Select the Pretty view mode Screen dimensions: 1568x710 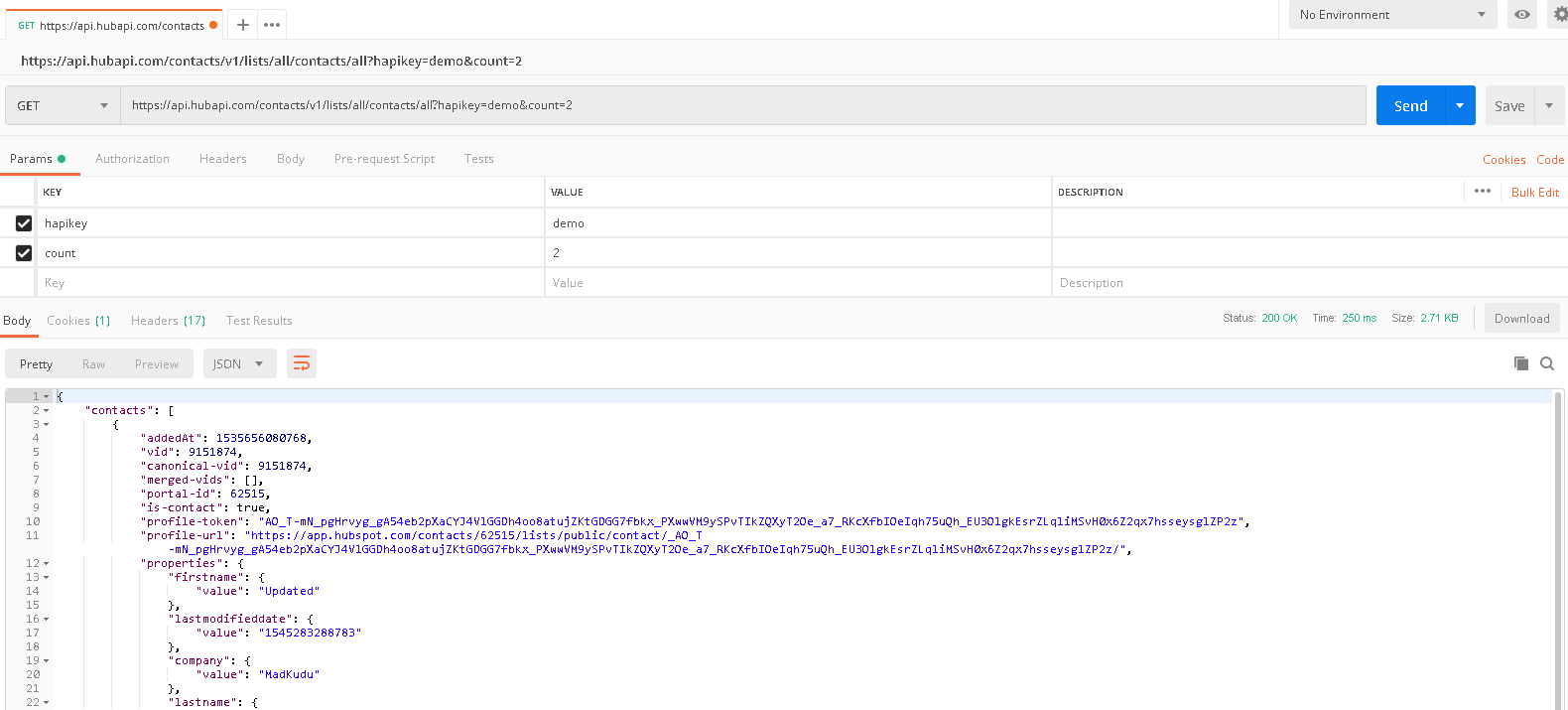pos(37,364)
